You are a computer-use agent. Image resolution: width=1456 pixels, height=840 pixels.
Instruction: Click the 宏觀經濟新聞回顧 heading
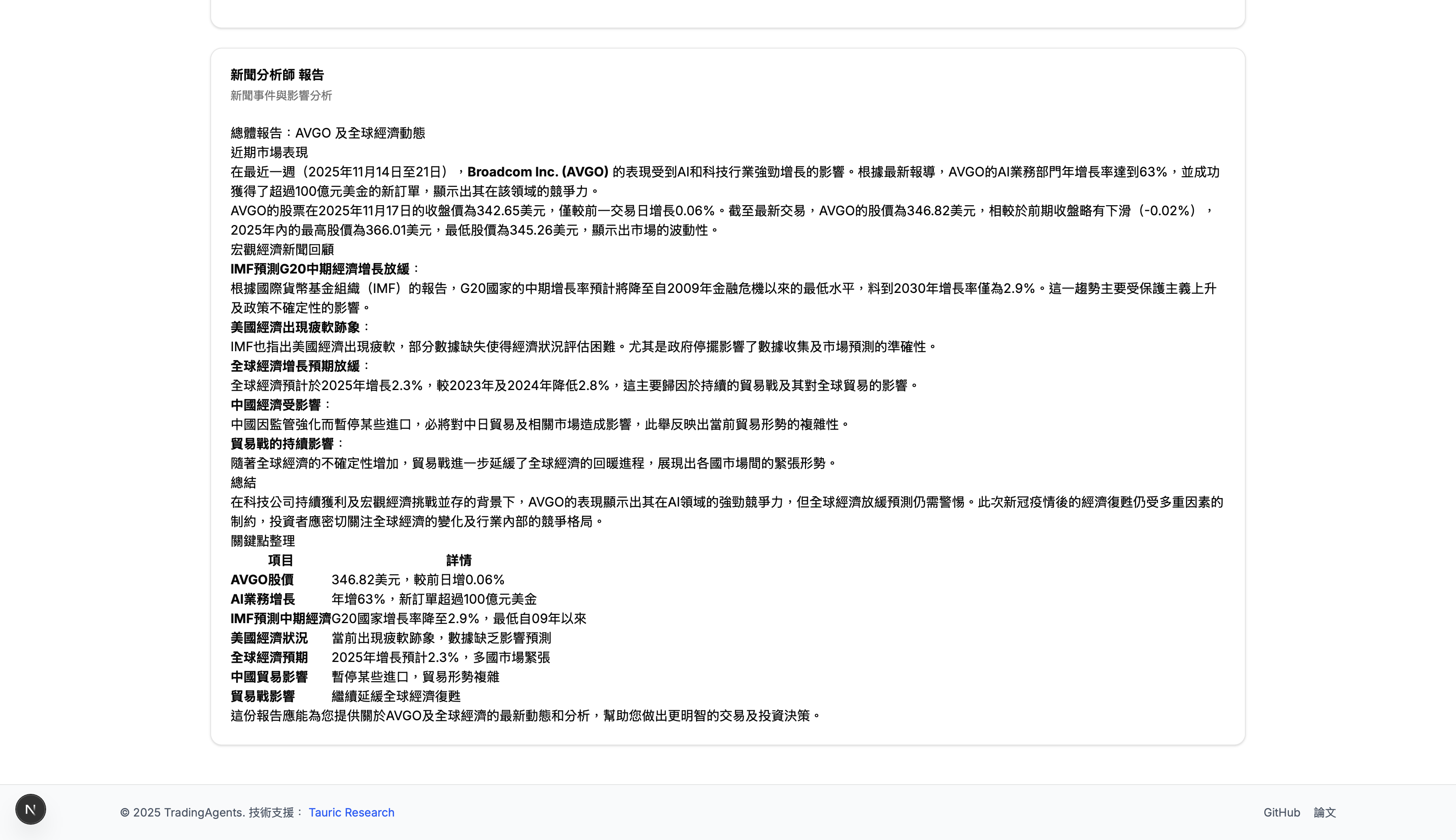pos(282,250)
